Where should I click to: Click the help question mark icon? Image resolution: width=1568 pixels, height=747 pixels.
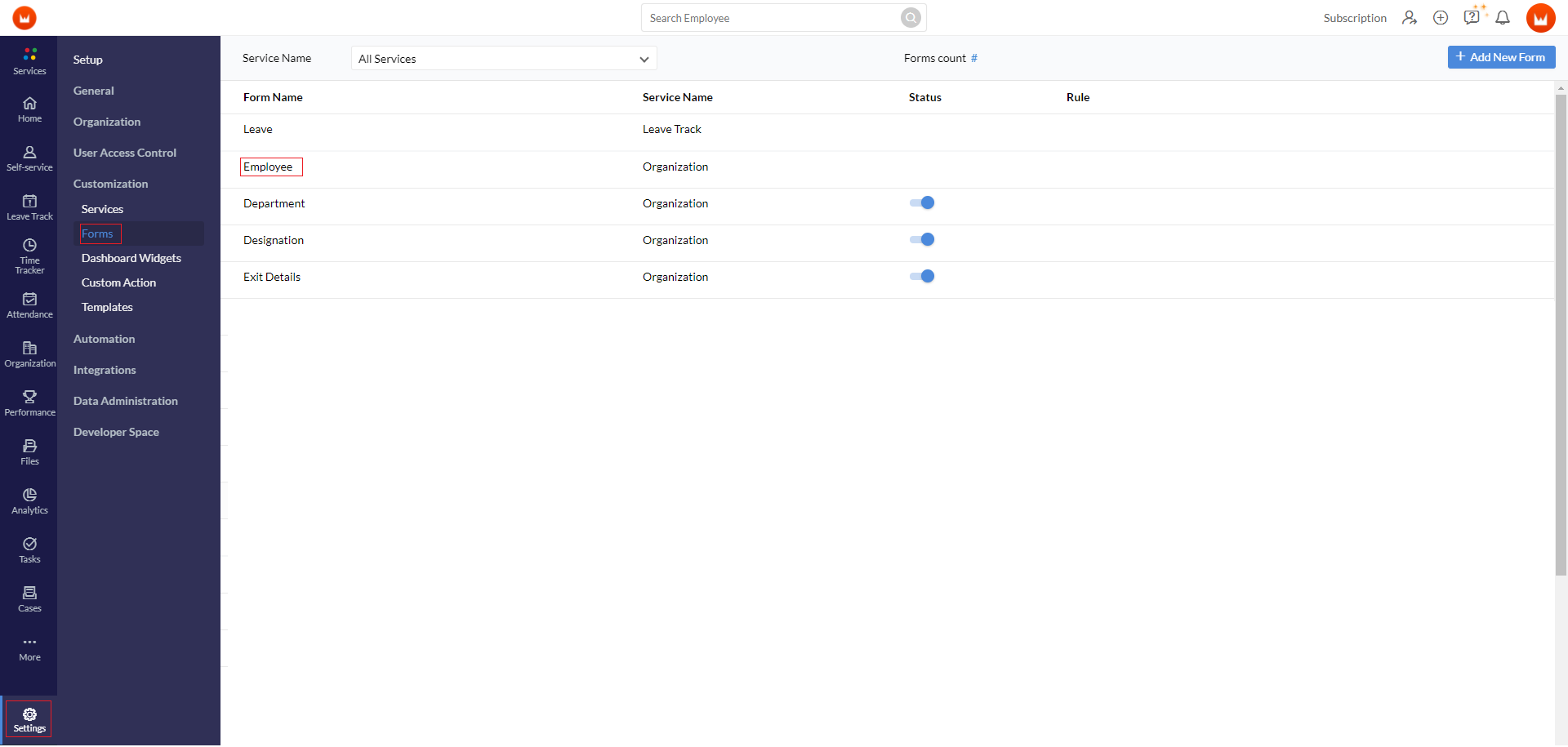(1472, 17)
